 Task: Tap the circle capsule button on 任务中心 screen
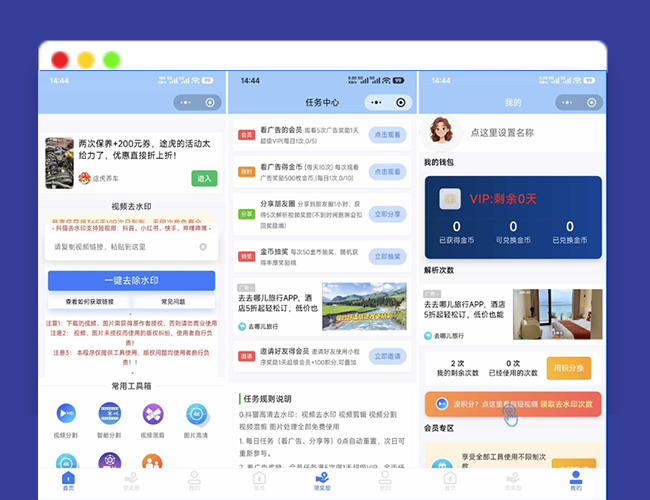[x=401, y=102]
